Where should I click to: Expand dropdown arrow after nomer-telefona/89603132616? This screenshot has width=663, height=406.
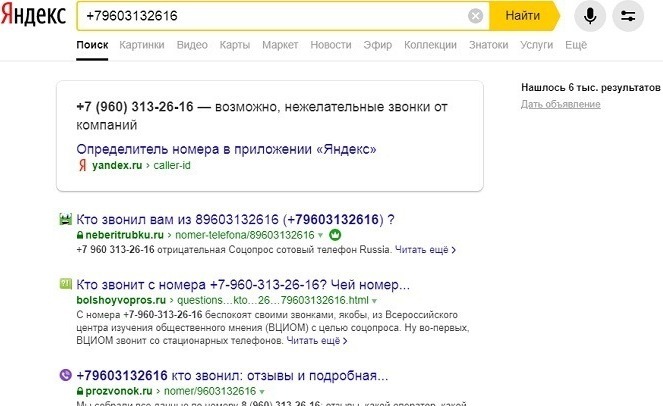[x=320, y=236]
